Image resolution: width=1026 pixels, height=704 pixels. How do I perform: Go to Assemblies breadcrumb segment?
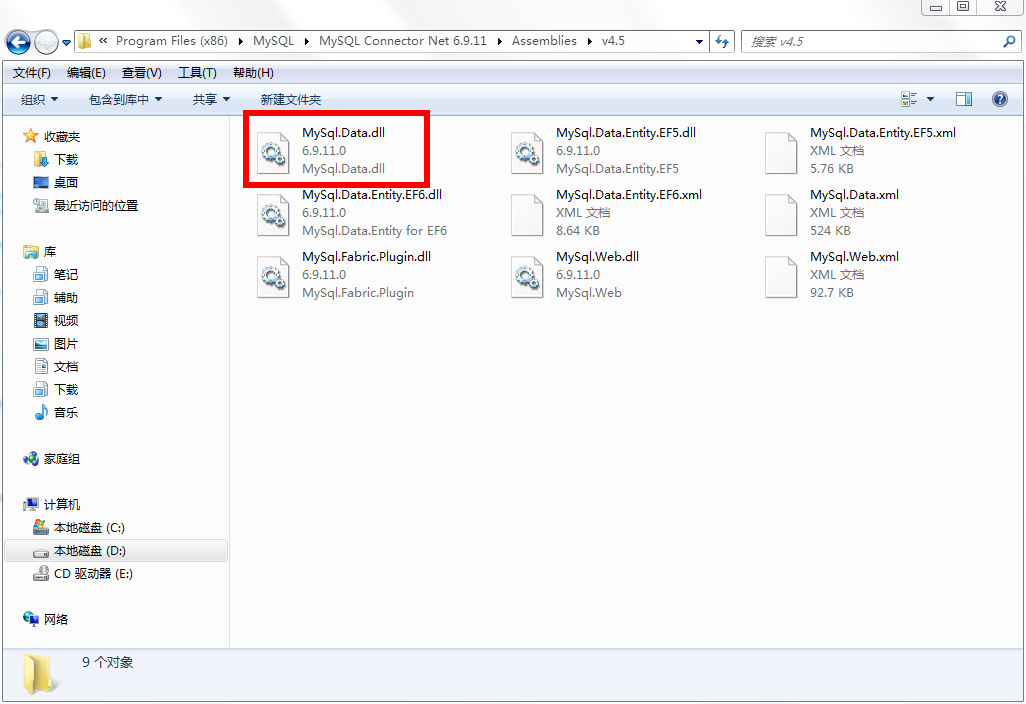pos(544,41)
